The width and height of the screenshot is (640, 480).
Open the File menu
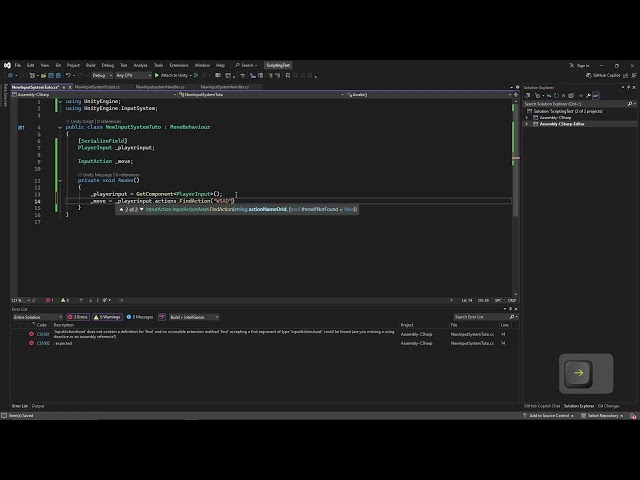[18, 65]
